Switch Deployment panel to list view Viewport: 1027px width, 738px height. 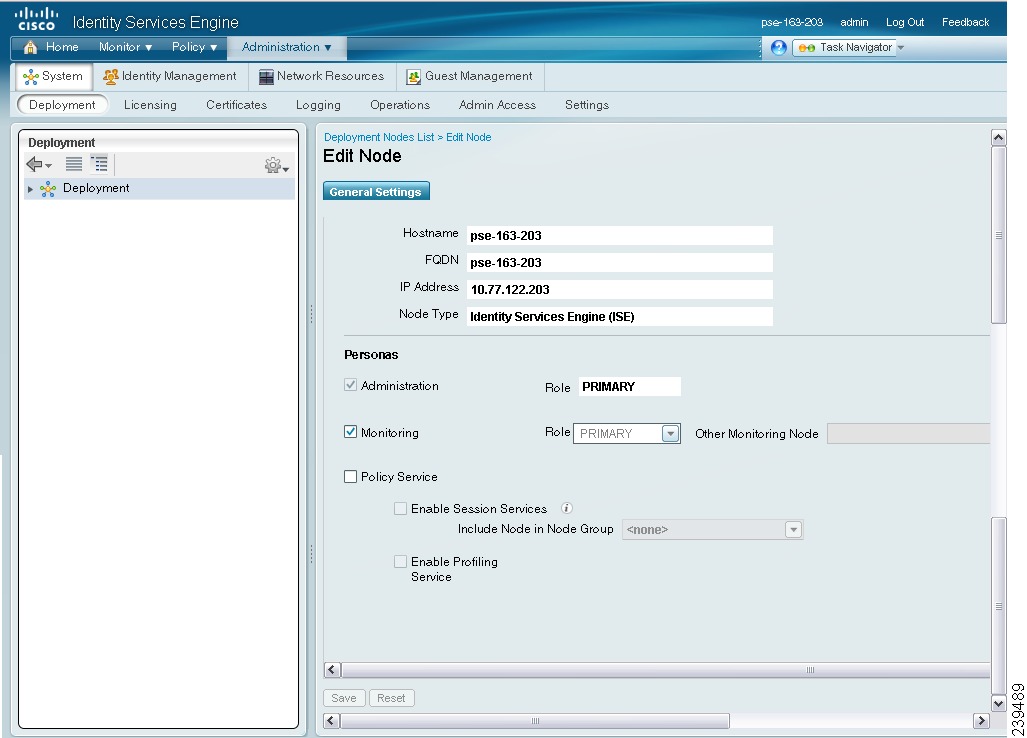coord(74,164)
